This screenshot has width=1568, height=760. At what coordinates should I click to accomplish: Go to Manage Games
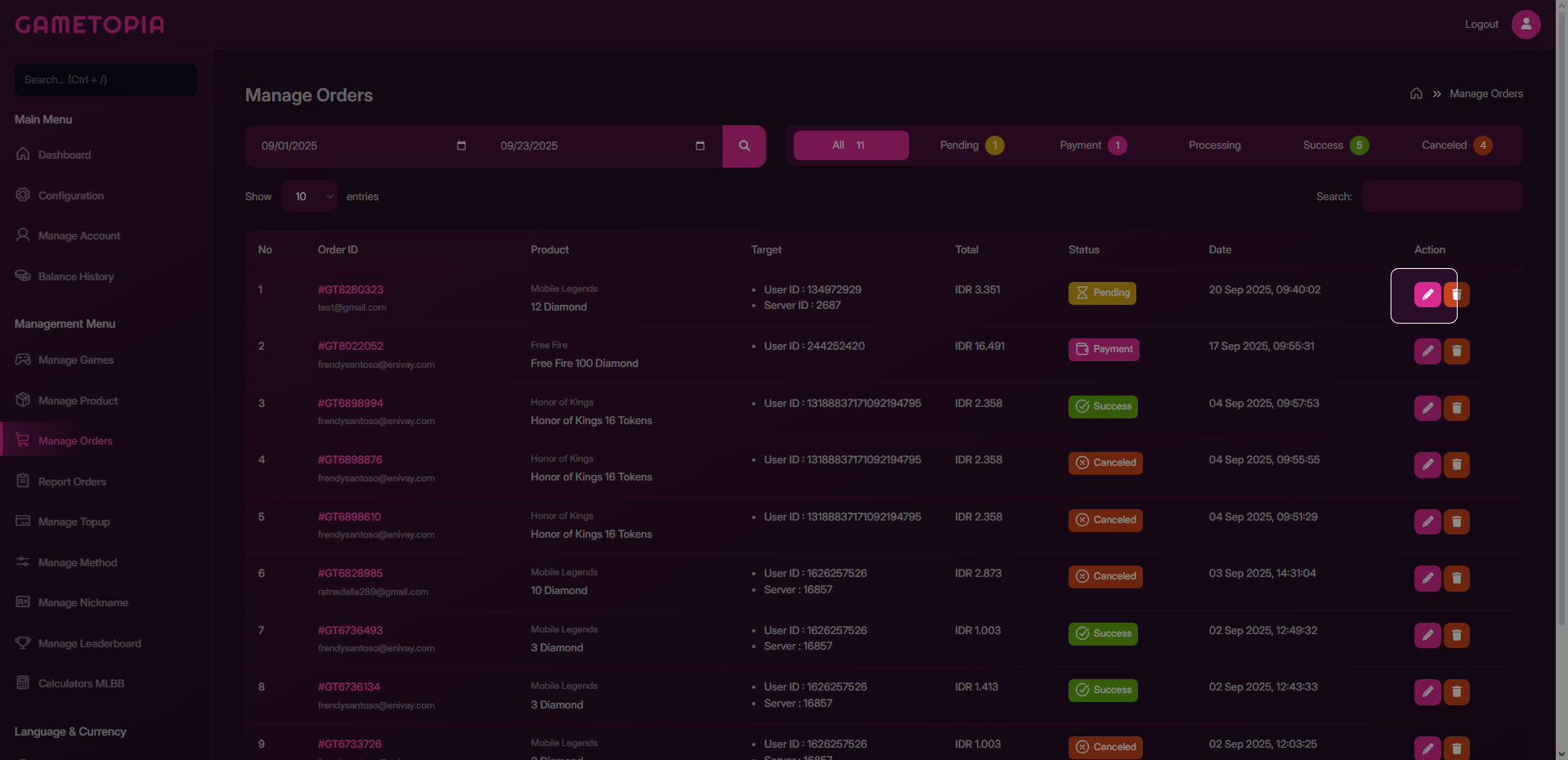[76, 360]
